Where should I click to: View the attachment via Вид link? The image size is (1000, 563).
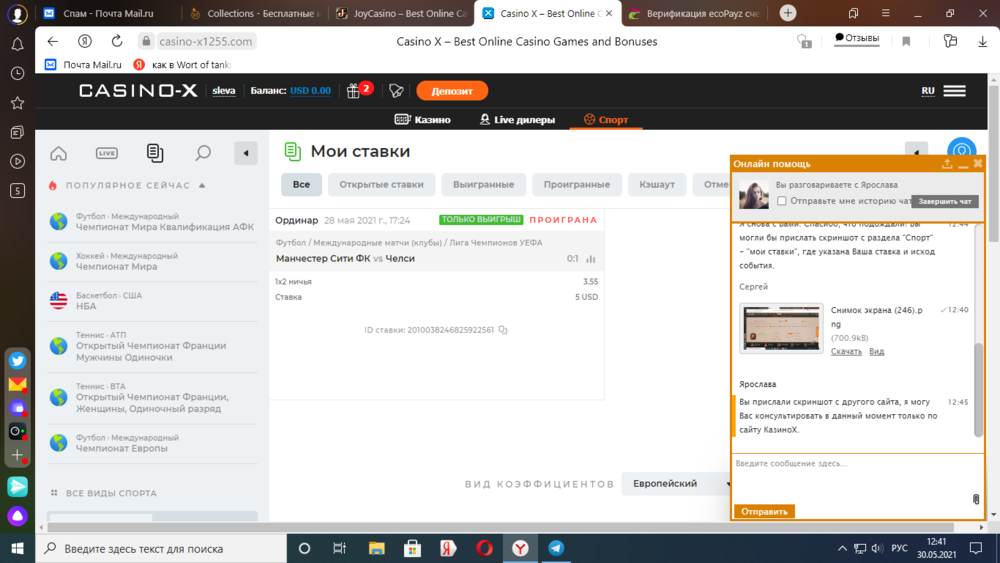[876, 351]
